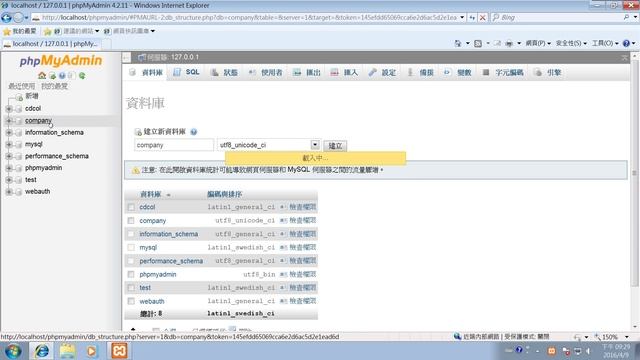
Task: Expand the cdcol node in the sidebar tree
Action: [9, 109]
